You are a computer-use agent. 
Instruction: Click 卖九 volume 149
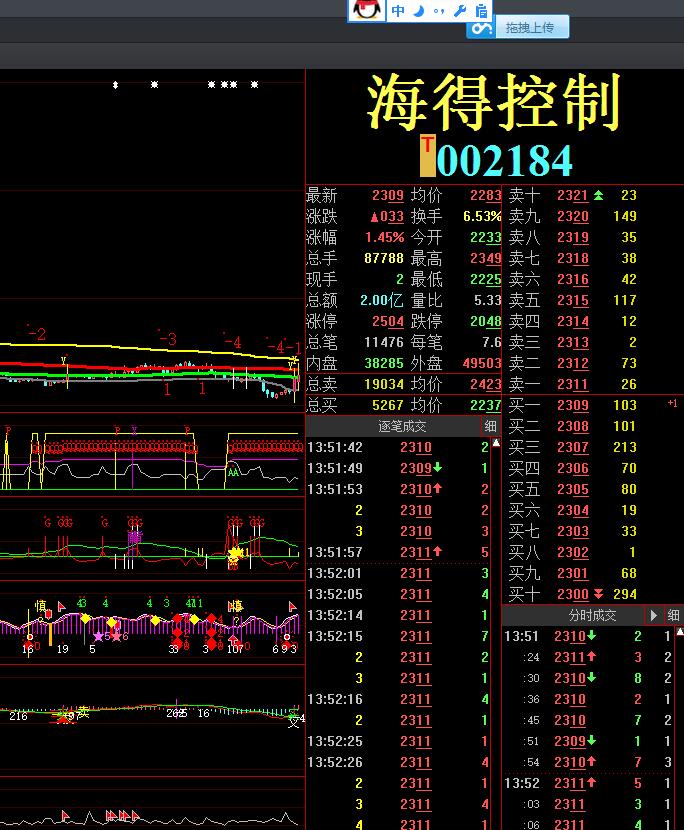(625, 216)
